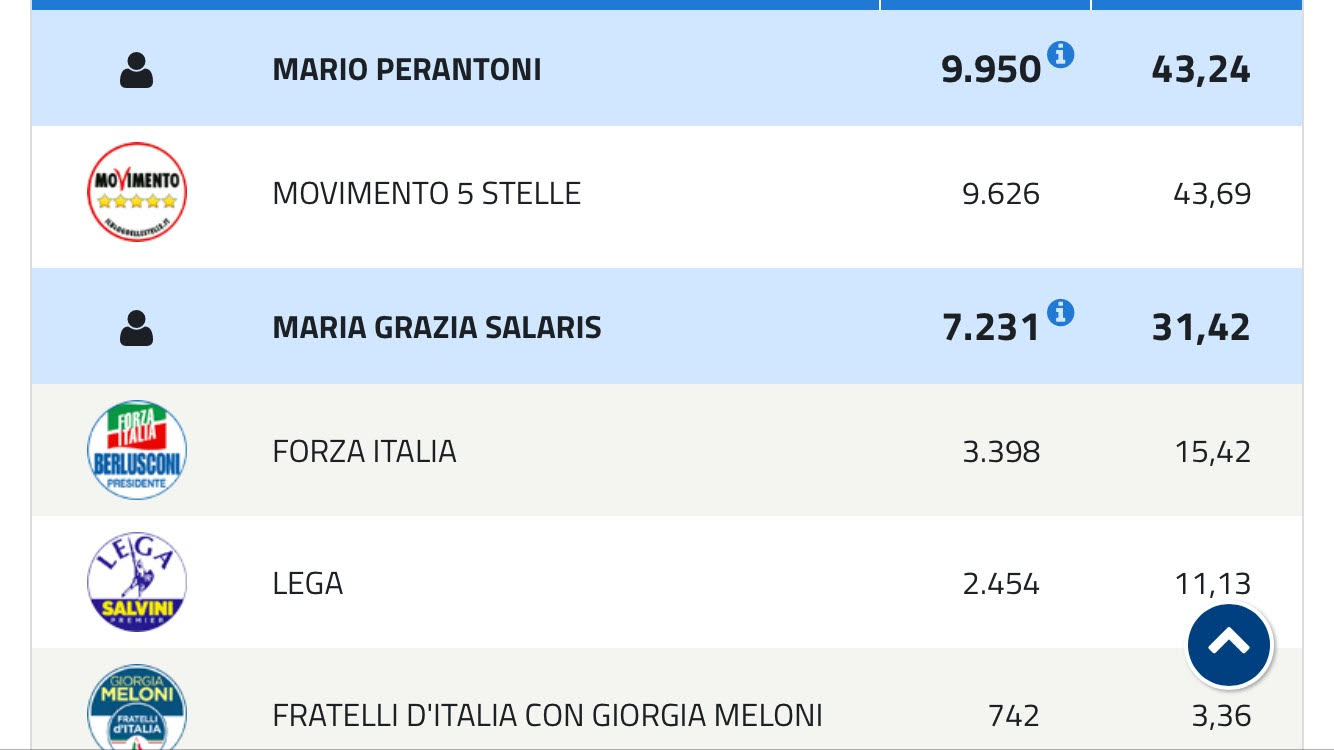This screenshot has width=1334, height=750.
Task: Click Mario Perantoni's candidate person icon
Action: (136, 70)
